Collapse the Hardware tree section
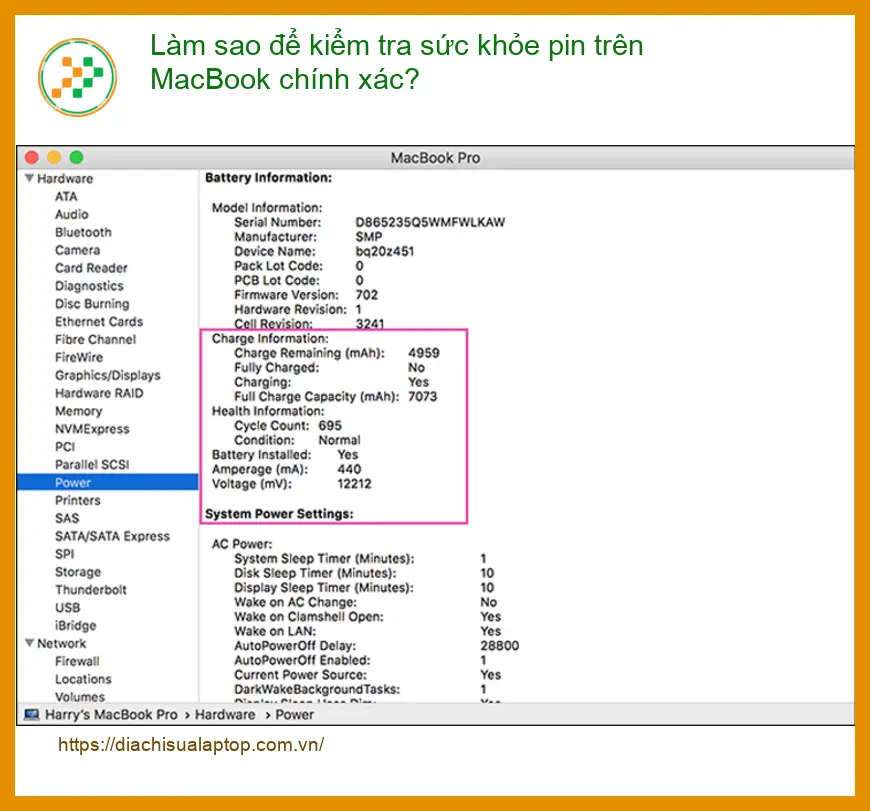The height and width of the screenshot is (811, 870). pyautogui.click(x=29, y=178)
